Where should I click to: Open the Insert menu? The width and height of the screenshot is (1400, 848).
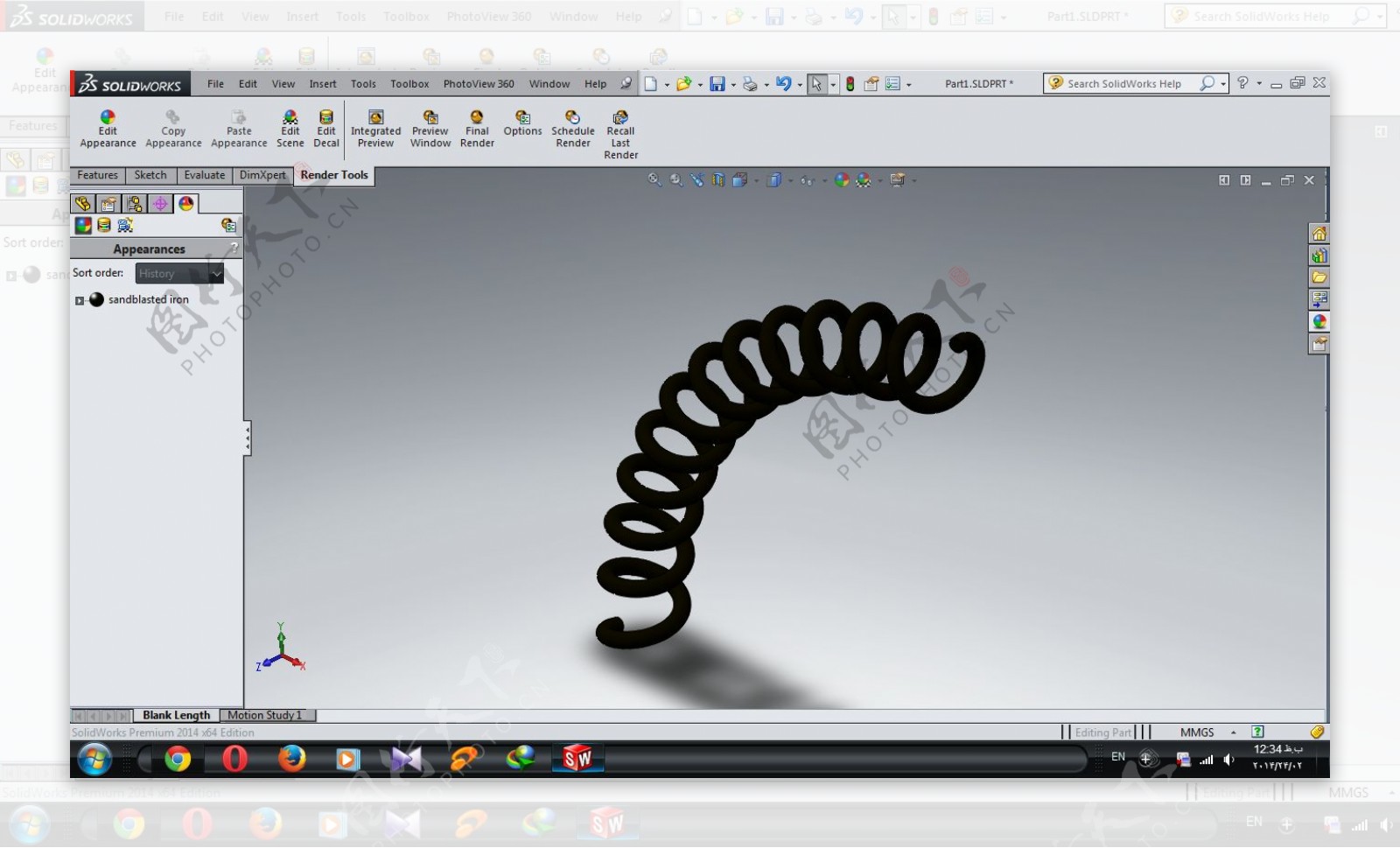tap(323, 84)
